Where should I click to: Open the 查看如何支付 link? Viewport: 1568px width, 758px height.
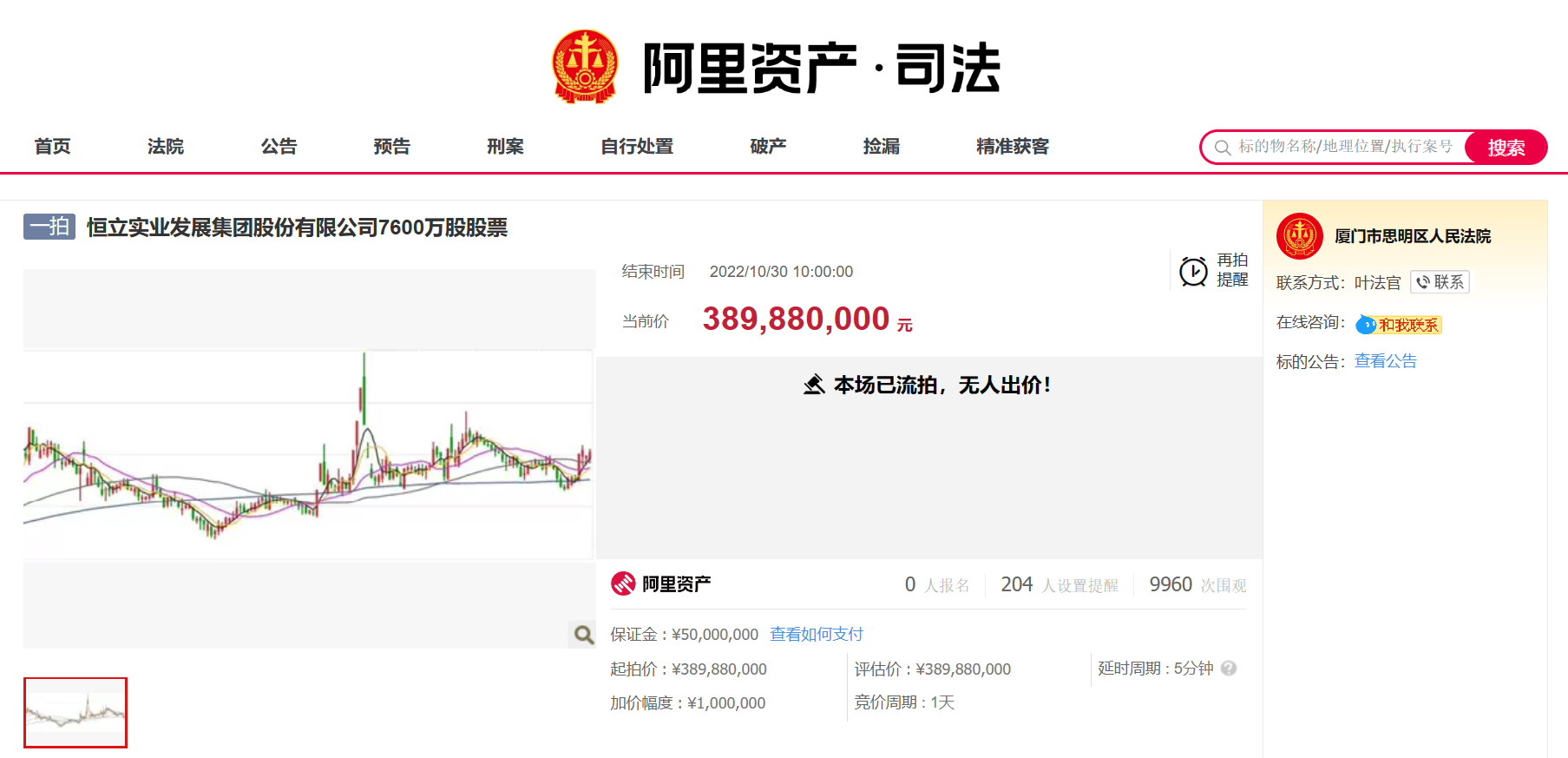click(817, 634)
